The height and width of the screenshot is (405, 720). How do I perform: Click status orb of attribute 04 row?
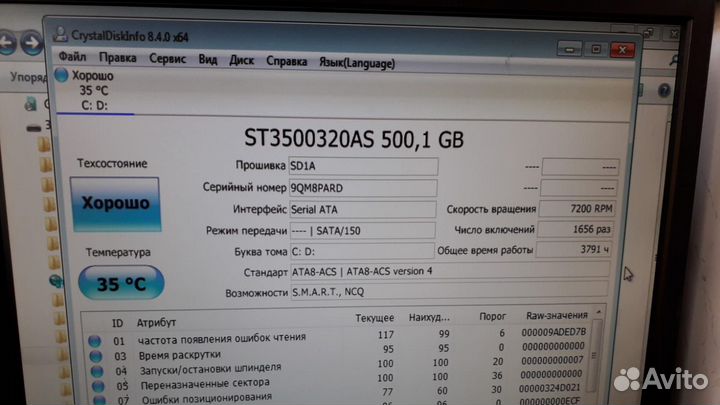(97, 371)
